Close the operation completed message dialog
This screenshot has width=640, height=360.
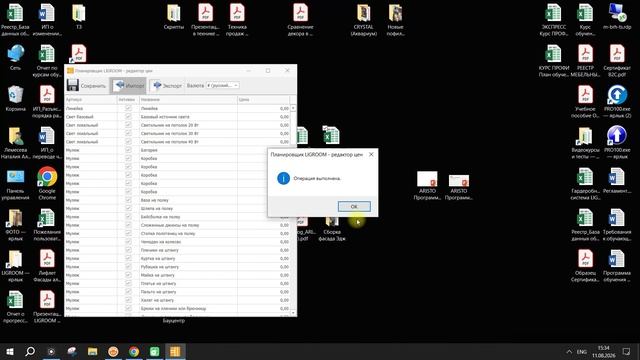(x=371, y=154)
